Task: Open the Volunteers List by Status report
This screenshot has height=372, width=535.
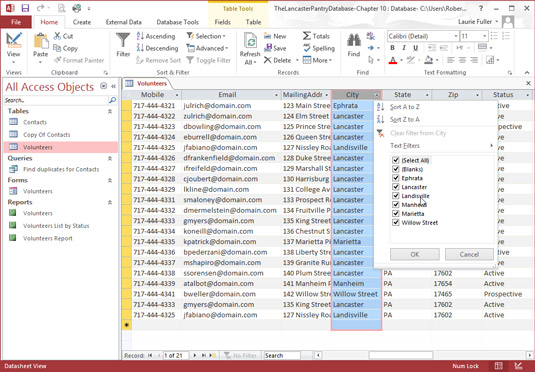Action: (56, 226)
